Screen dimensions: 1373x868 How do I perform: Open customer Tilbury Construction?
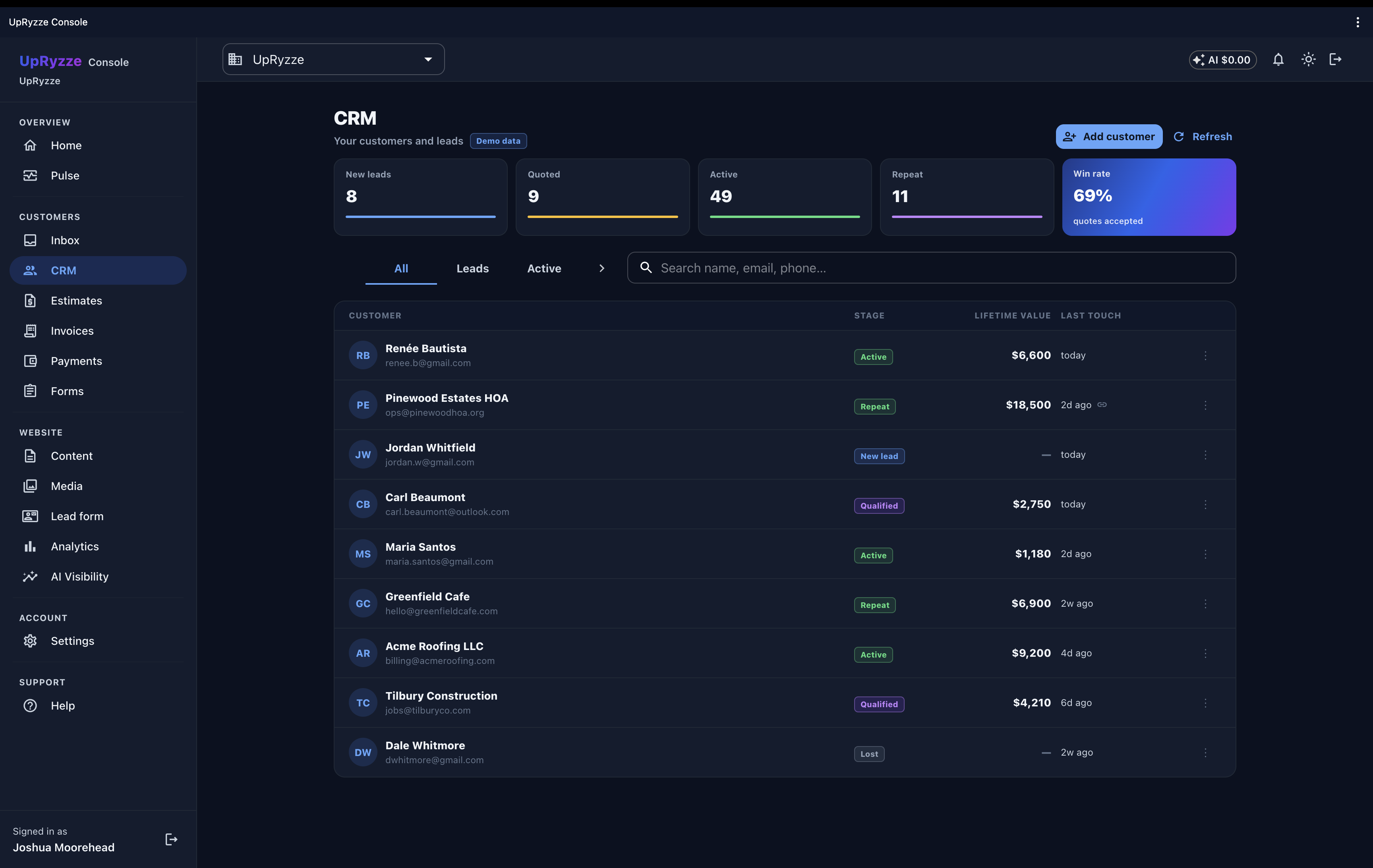(785, 703)
